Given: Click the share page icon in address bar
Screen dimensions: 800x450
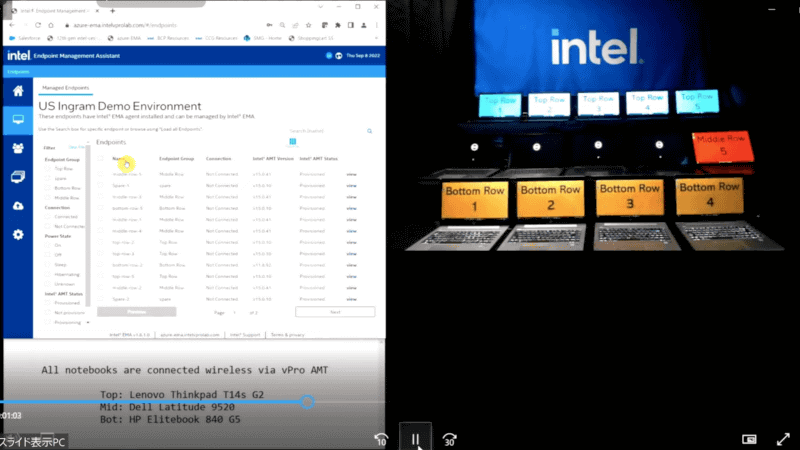Looking at the screenshot, I should pos(295,25).
